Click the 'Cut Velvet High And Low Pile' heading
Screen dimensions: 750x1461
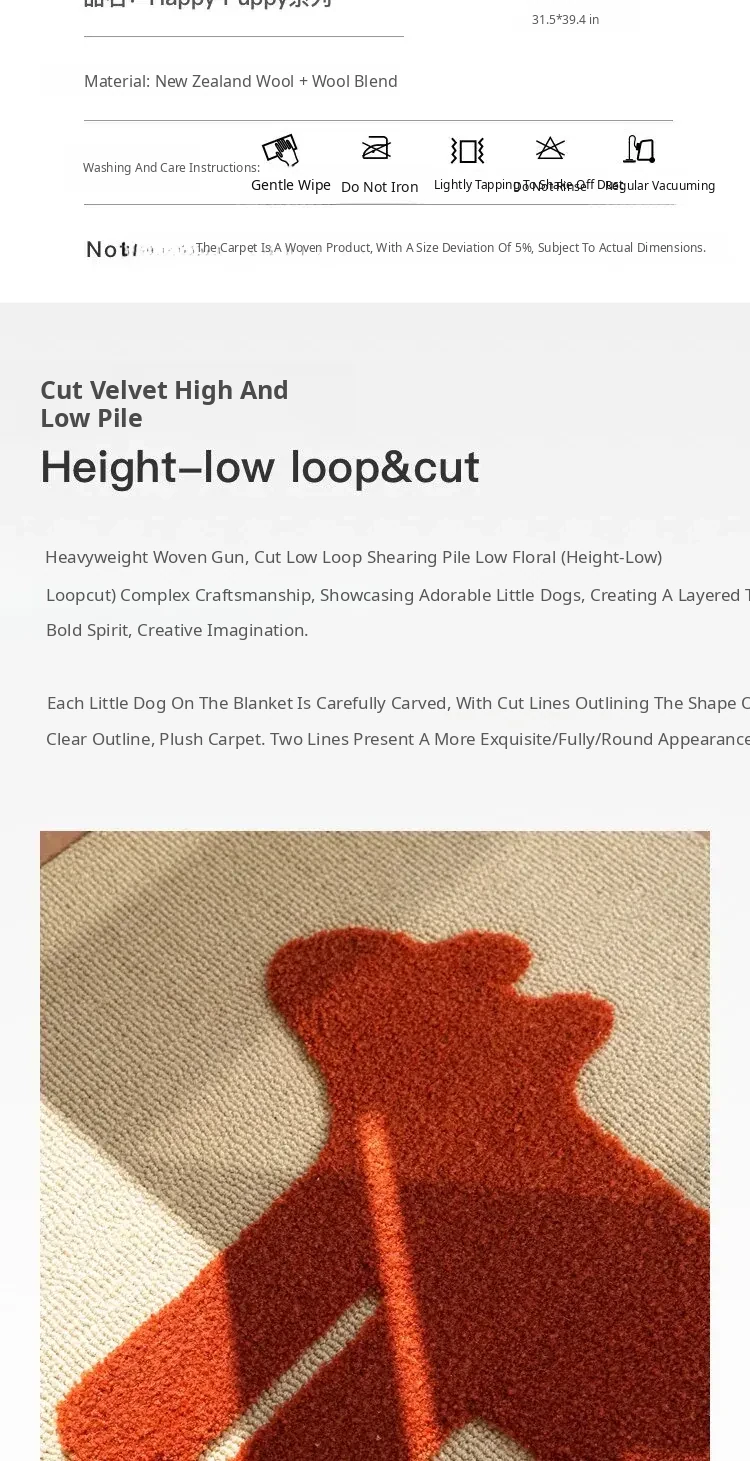click(x=164, y=404)
